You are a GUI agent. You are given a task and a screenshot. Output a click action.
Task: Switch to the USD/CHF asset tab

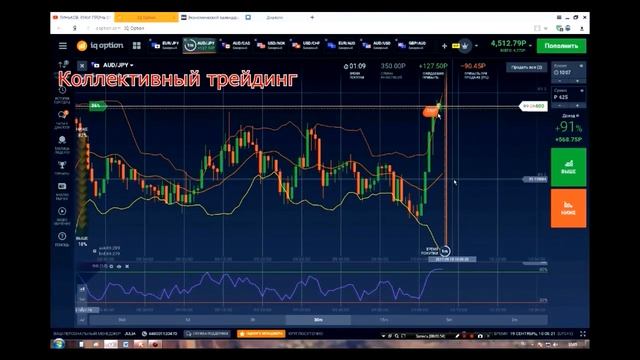click(306, 45)
